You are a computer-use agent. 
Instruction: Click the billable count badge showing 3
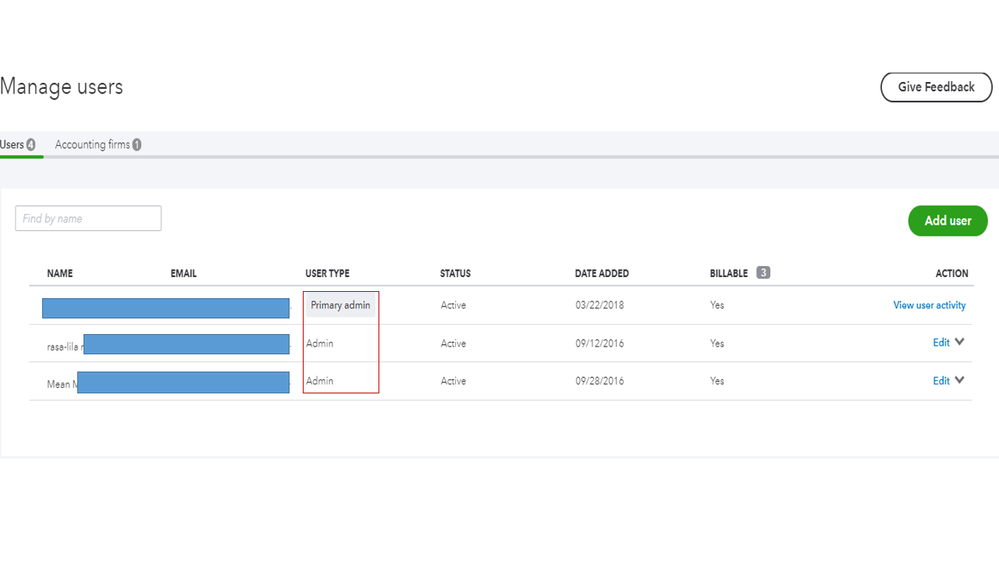point(763,273)
